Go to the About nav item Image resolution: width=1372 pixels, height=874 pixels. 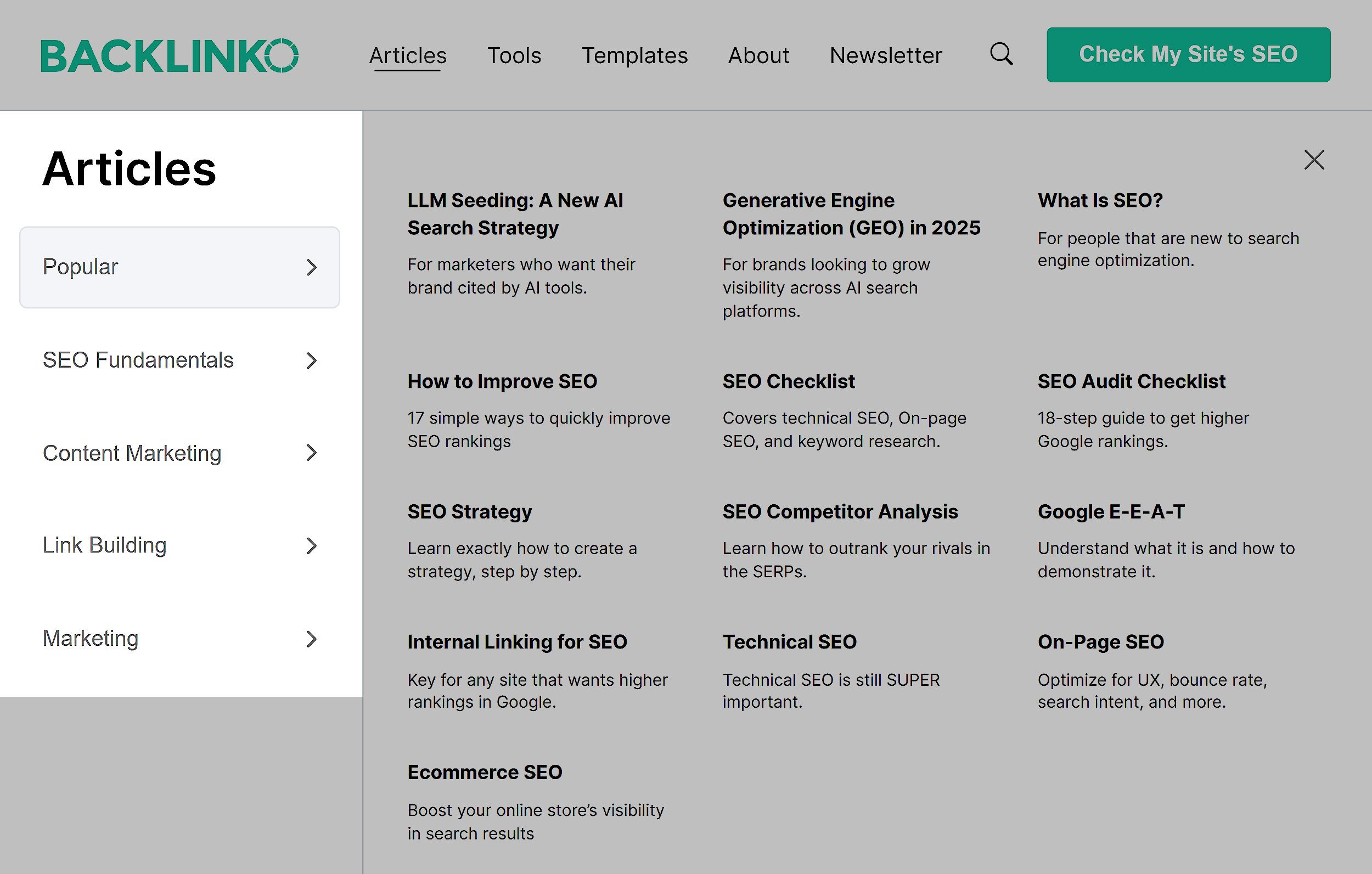coord(758,55)
